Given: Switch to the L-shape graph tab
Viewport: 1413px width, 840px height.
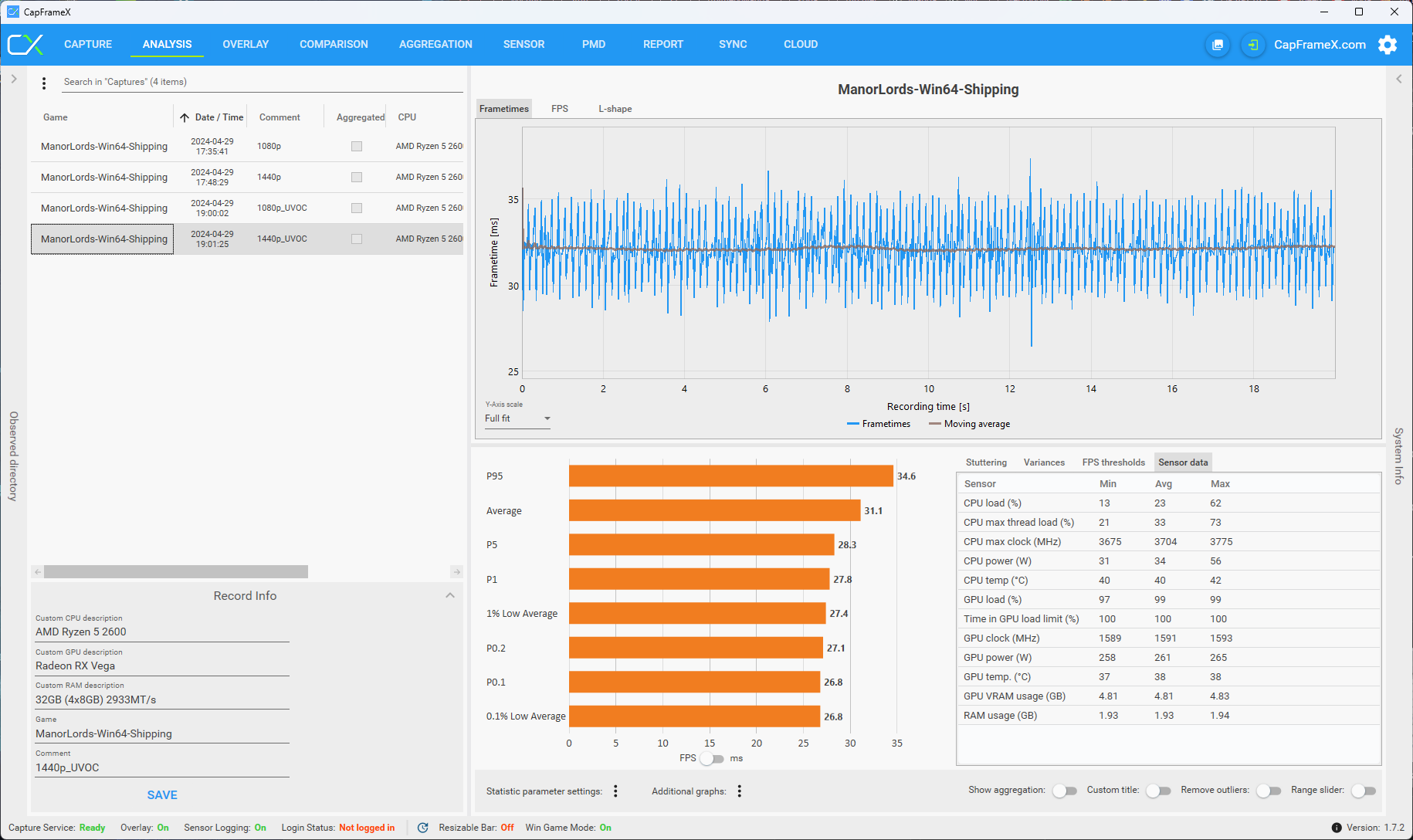Looking at the screenshot, I should pyautogui.click(x=615, y=109).
